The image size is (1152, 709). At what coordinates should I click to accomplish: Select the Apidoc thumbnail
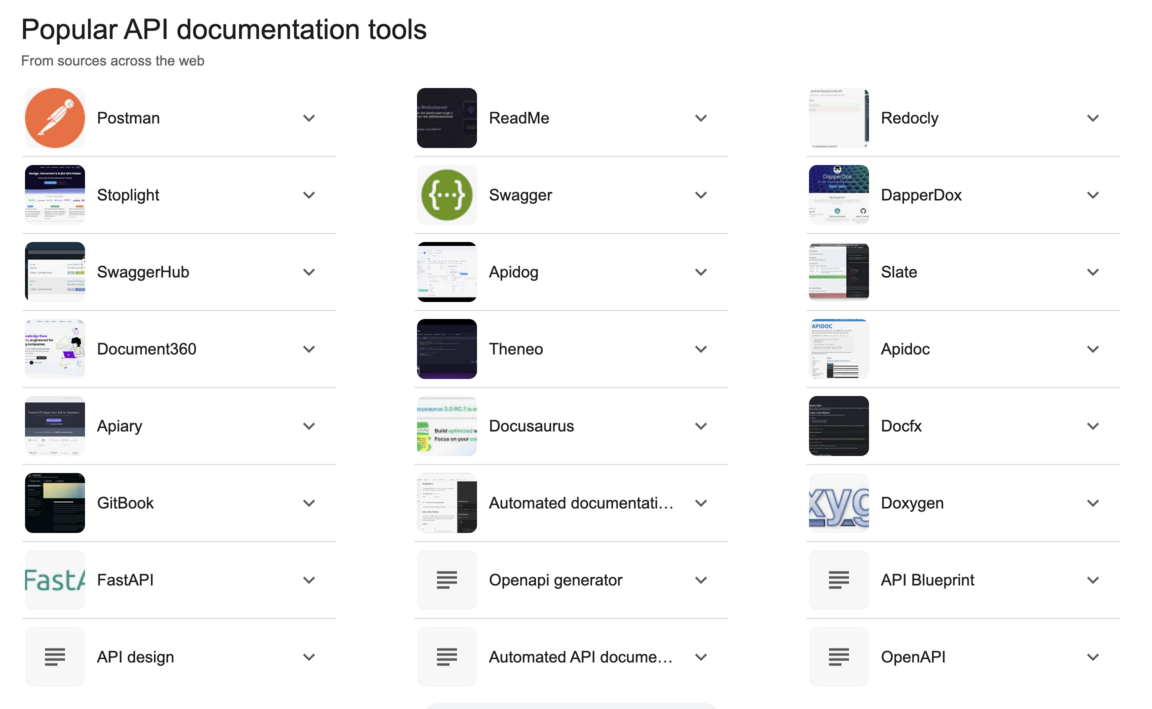pos(839,349)
